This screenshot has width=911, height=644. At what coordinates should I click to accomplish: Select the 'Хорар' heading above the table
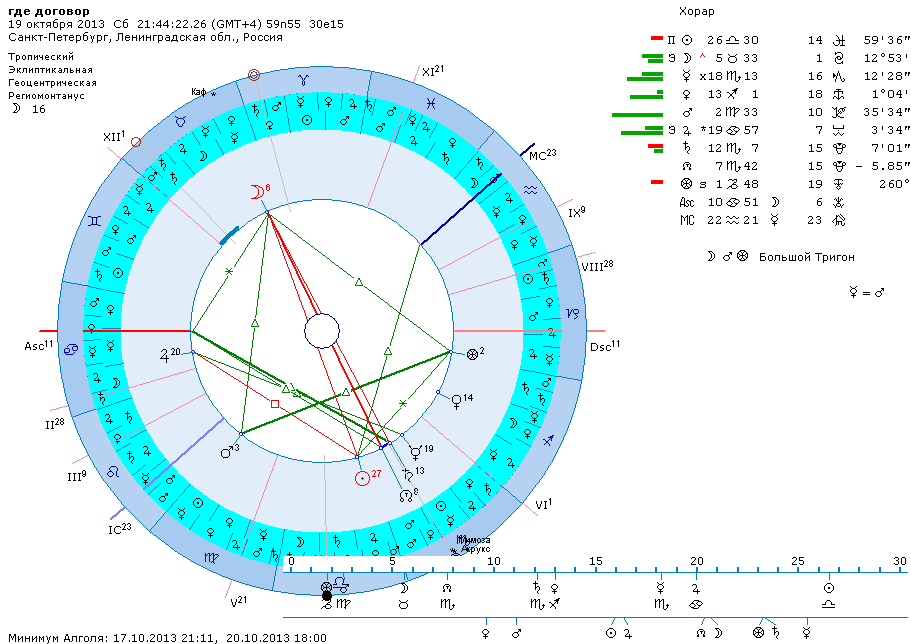696,11
